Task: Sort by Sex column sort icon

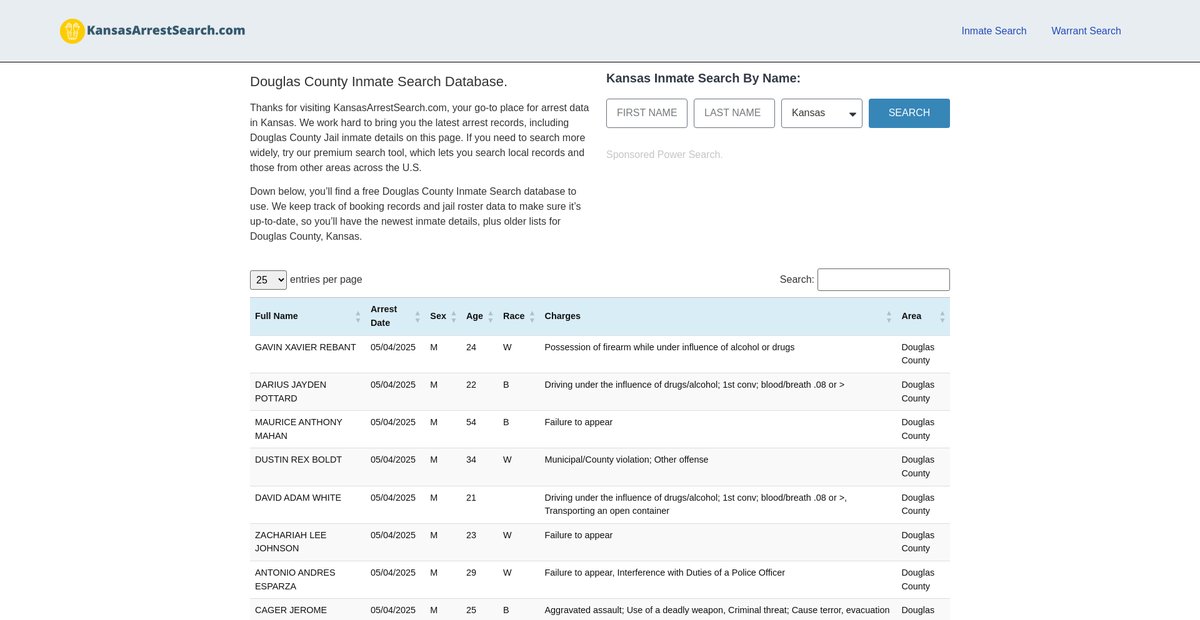Action: click(x=453, y=316)
